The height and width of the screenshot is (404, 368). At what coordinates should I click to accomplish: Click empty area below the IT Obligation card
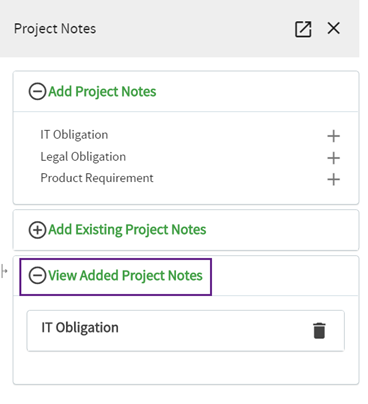(x=186, y=367)
